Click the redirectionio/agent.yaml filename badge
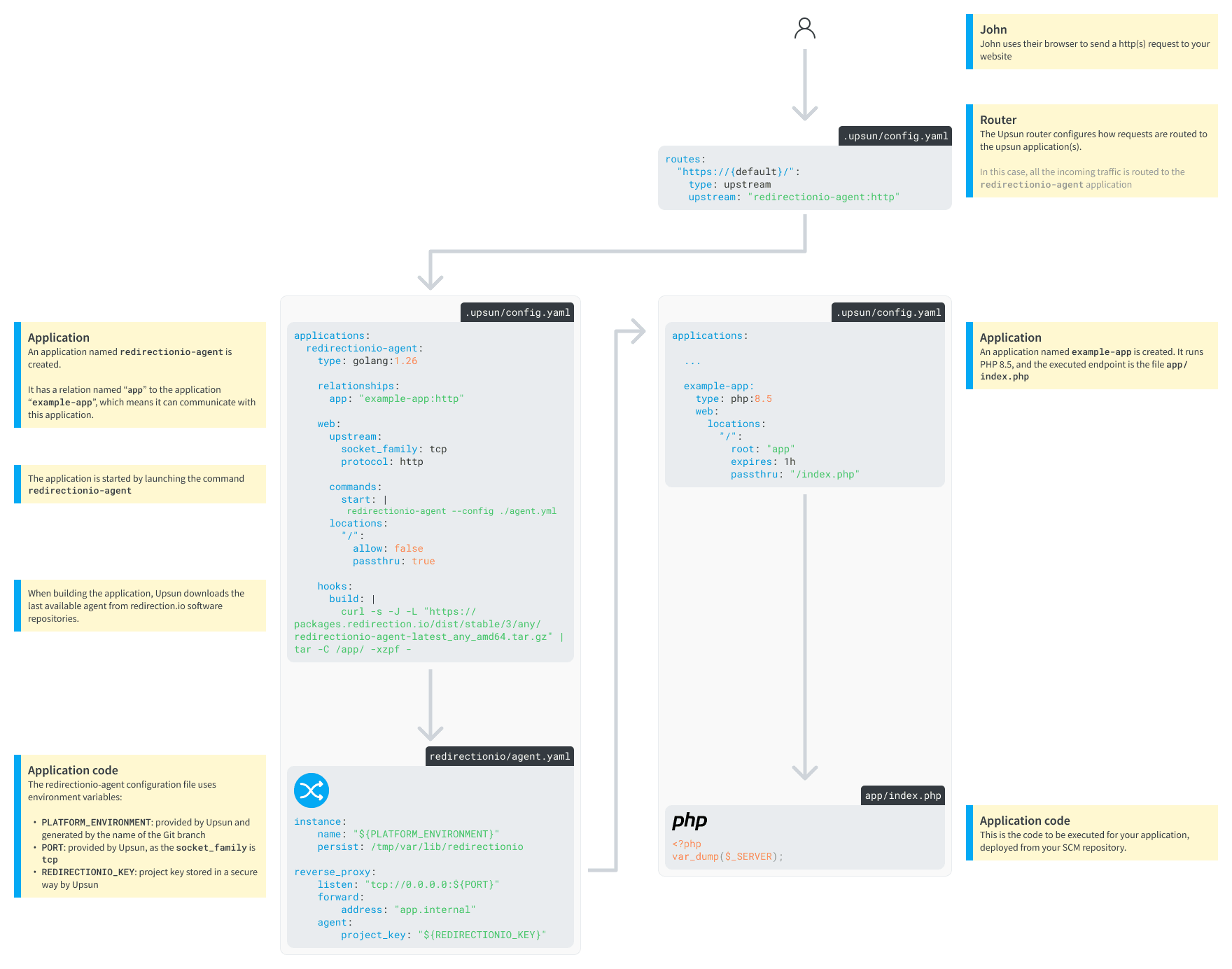This screenshot has height=969, width=1232. click(x=498, y=756)
